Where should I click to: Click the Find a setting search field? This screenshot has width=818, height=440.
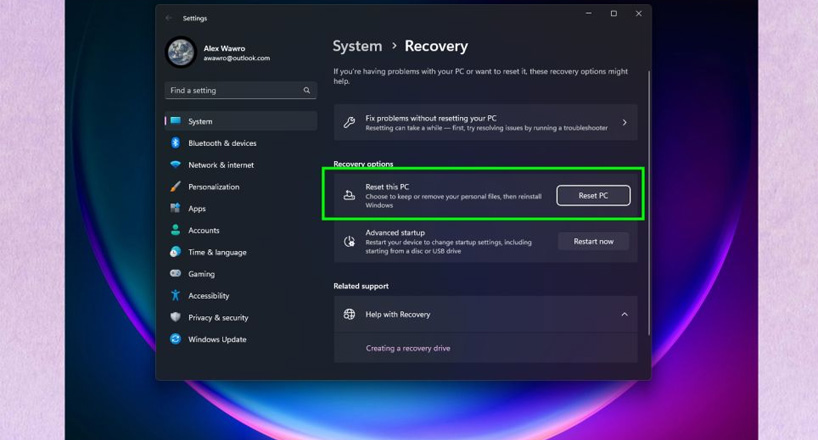click(x=240, y=90)
